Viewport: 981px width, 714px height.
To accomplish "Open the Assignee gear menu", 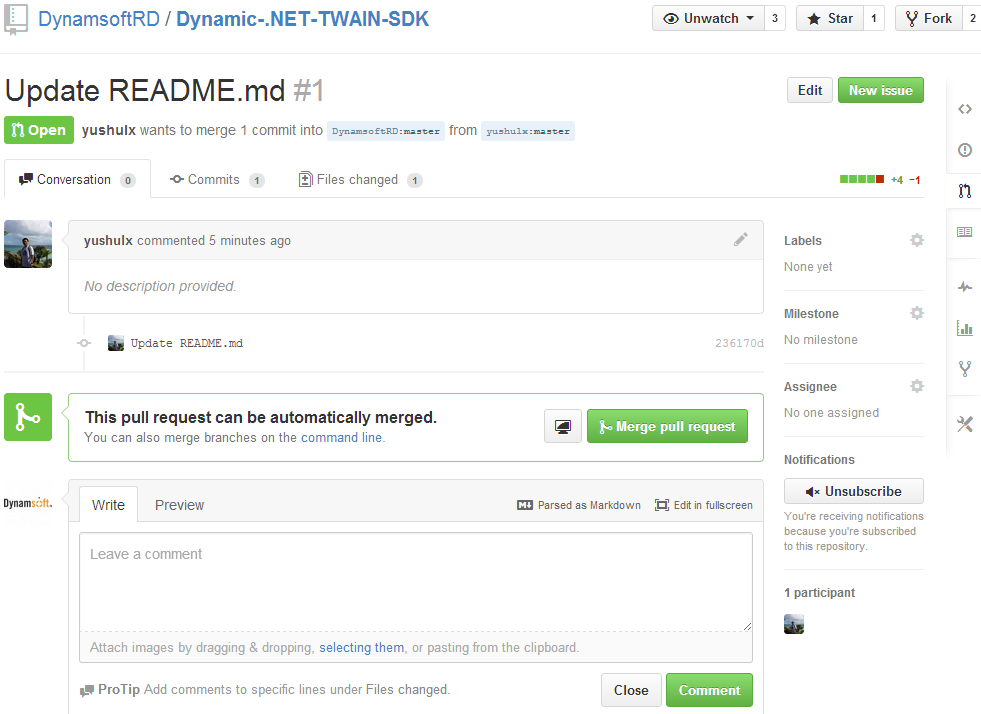I will [x=916, y=387].
